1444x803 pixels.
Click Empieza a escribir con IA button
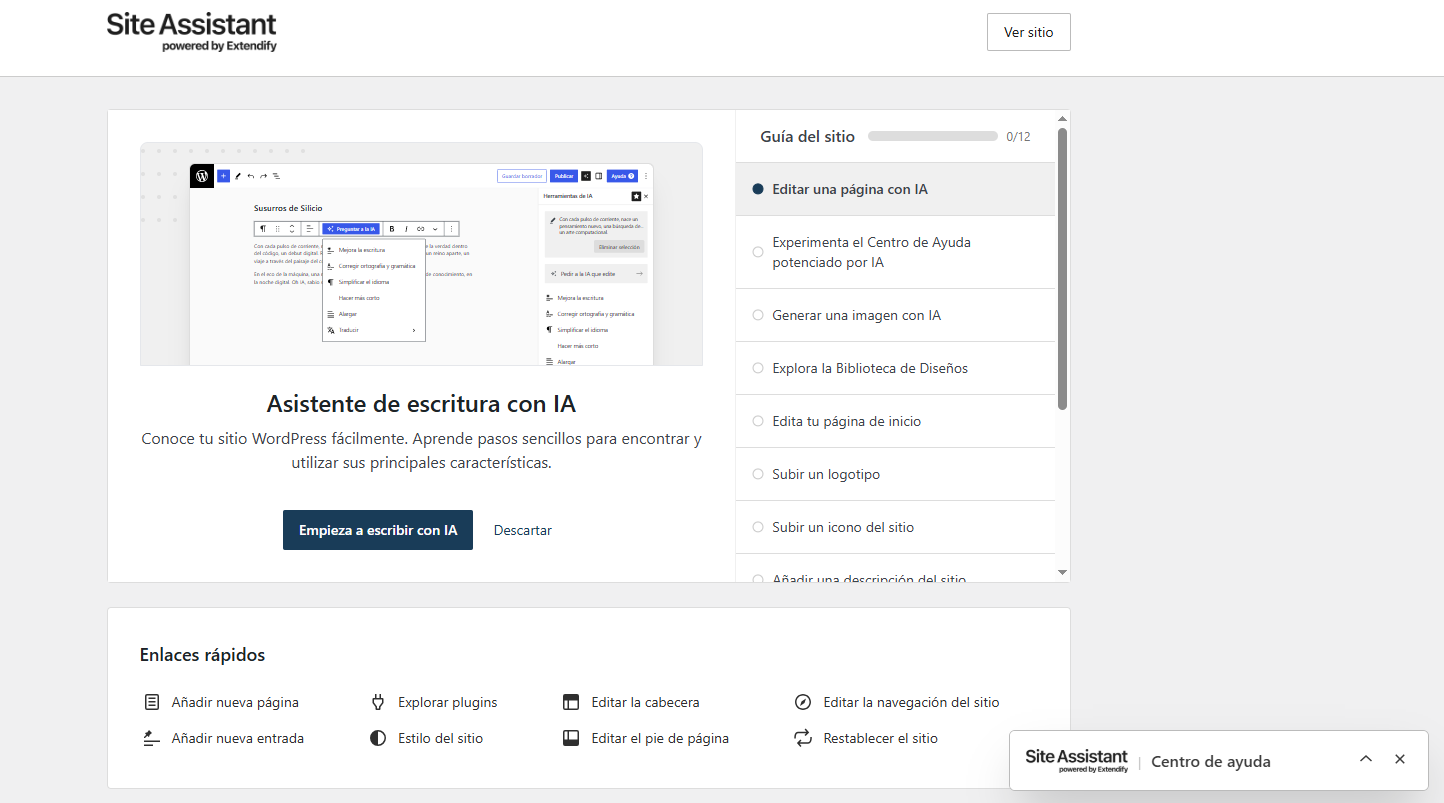click(378, 530)
